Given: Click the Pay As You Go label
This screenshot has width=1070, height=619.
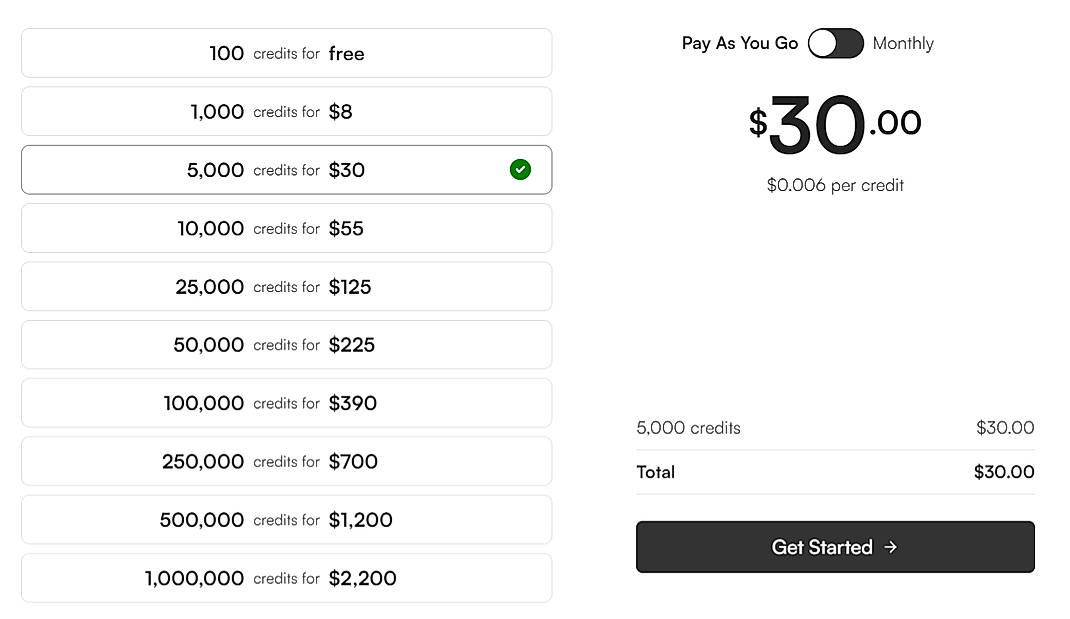Looking at the screenshot, I should tap(739, 43).
